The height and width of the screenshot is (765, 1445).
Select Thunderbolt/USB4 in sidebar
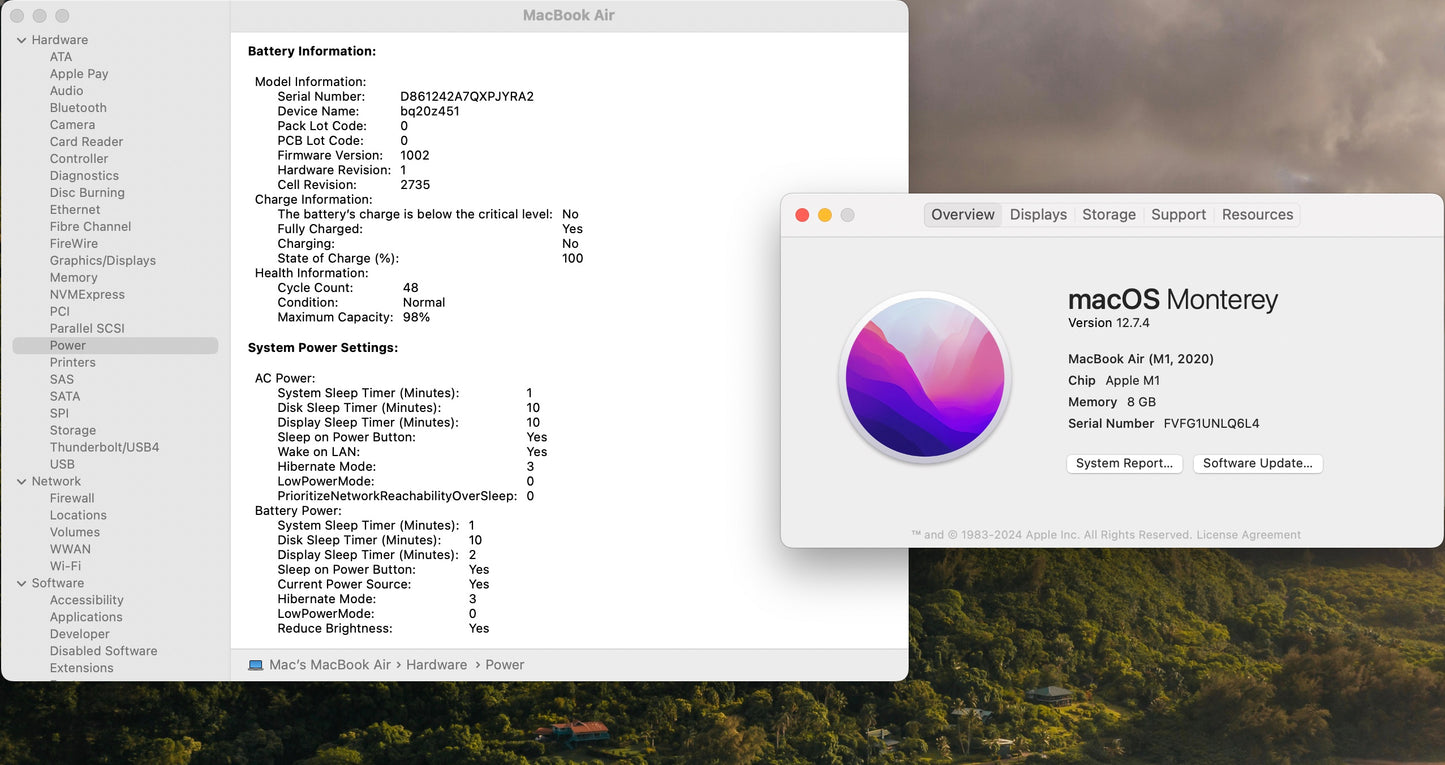pos(104,448)
